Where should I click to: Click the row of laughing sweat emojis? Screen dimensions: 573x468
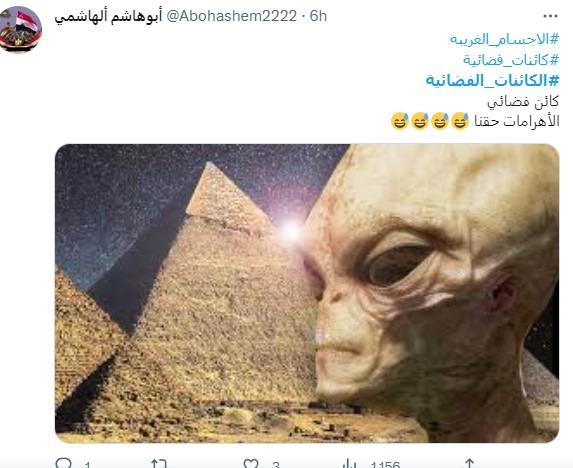(x=430, y=121)
